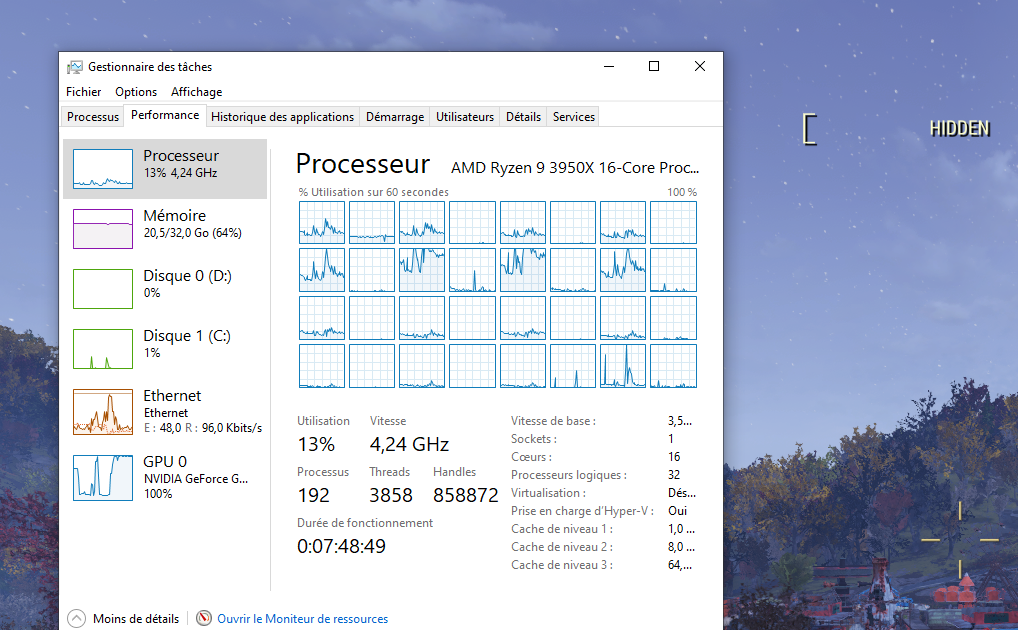
Task: Click the '% Utilisation sur 60 secondes' label
Action: pyautogui.click(x=373, y=192)
